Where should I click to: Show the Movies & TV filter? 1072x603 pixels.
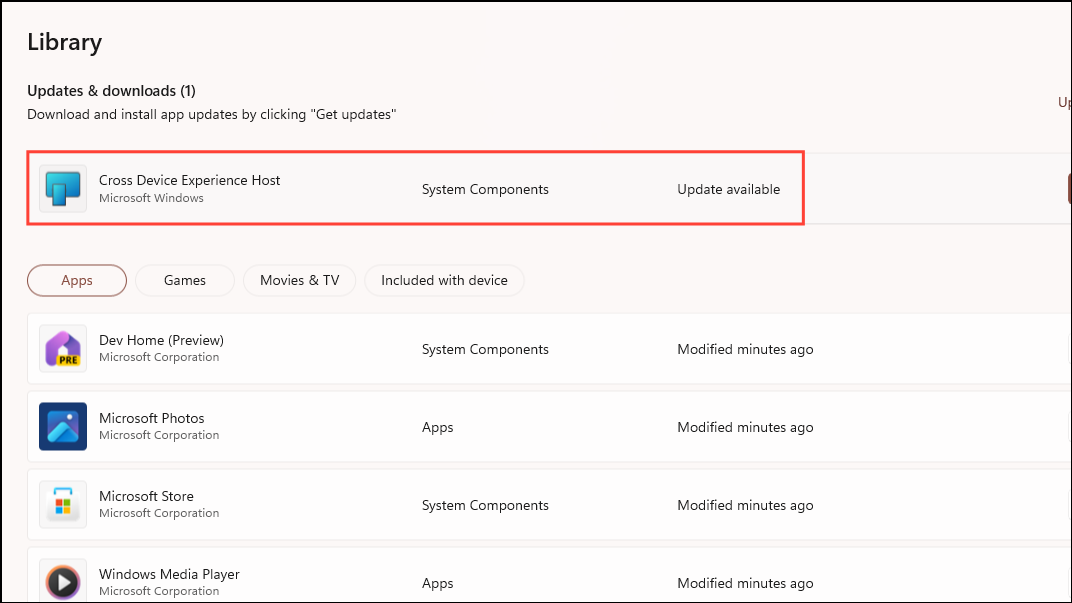pos(299,281)
